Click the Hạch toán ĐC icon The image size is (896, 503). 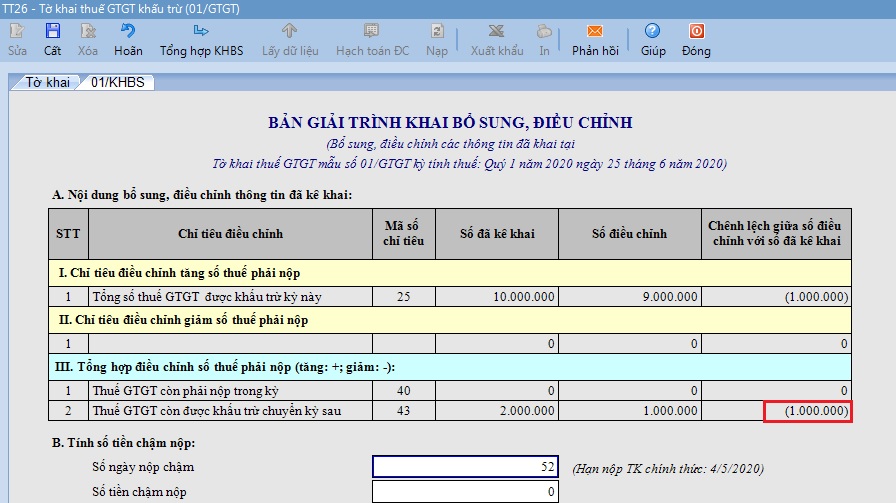click(372, 31)
